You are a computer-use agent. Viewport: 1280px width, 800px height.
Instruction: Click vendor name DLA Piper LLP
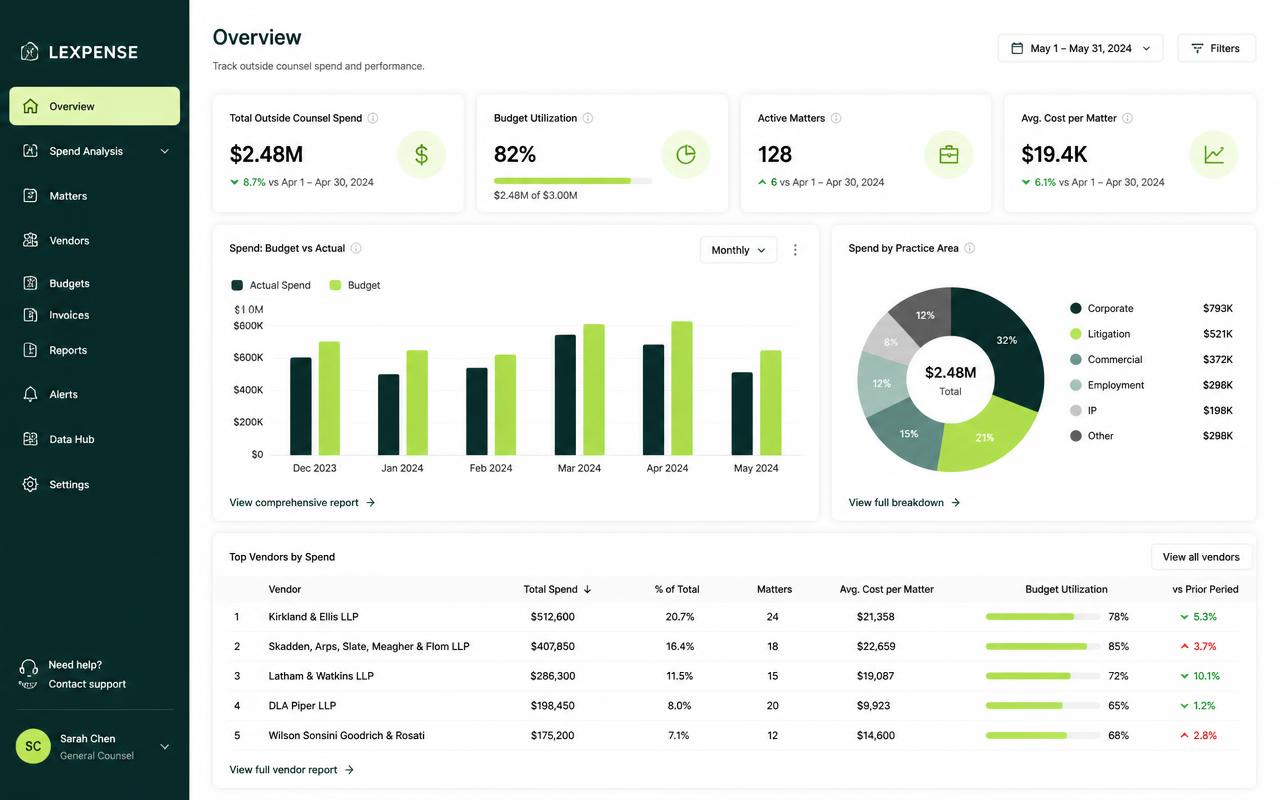point(302,706)
